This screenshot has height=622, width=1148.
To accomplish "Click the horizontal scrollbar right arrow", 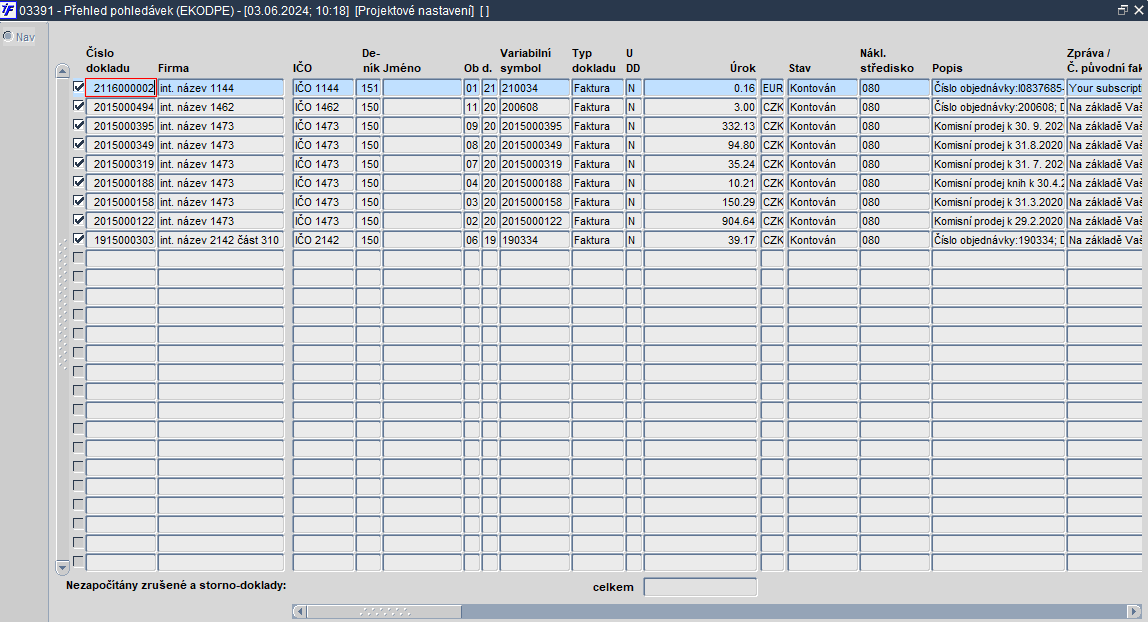I will click(1134, 611).
